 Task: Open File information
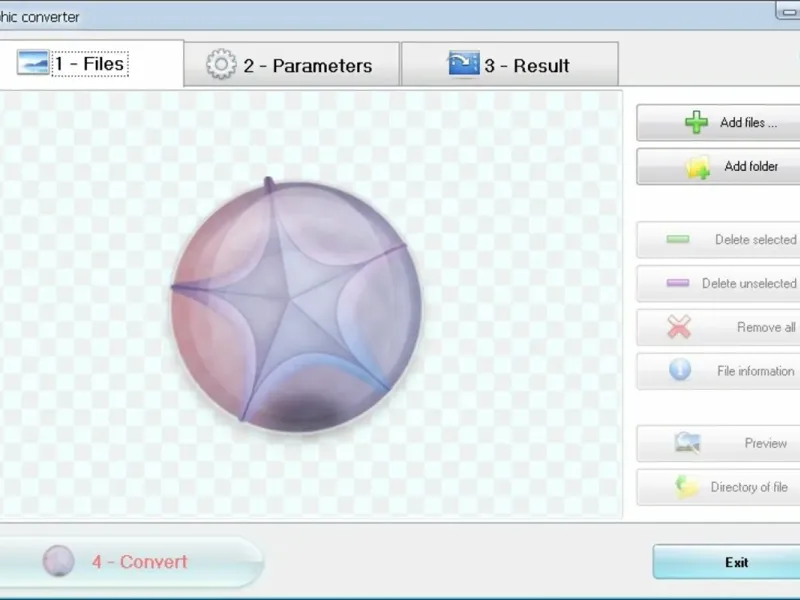coord(718,371)
